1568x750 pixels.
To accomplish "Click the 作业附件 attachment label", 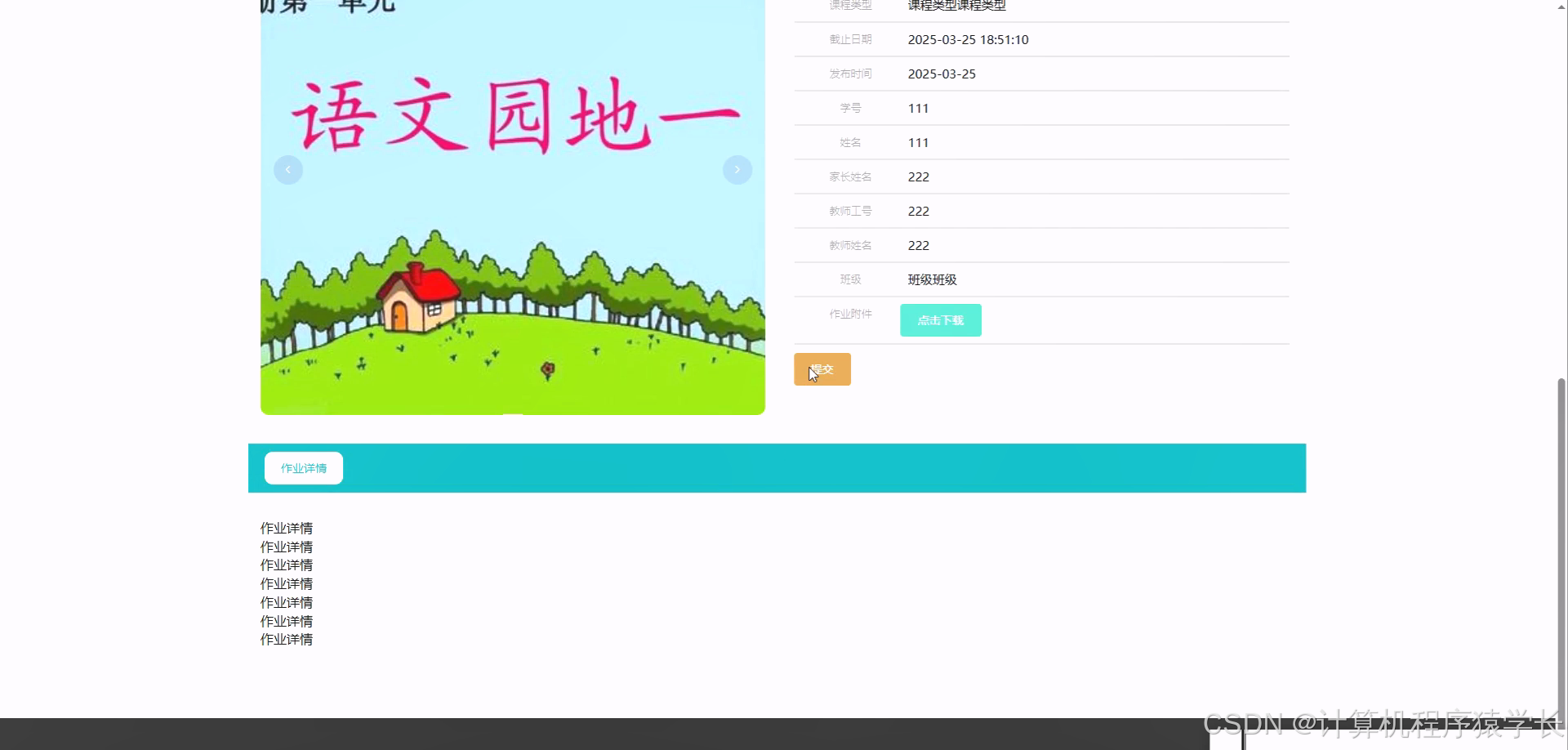I will pos(849,314).
